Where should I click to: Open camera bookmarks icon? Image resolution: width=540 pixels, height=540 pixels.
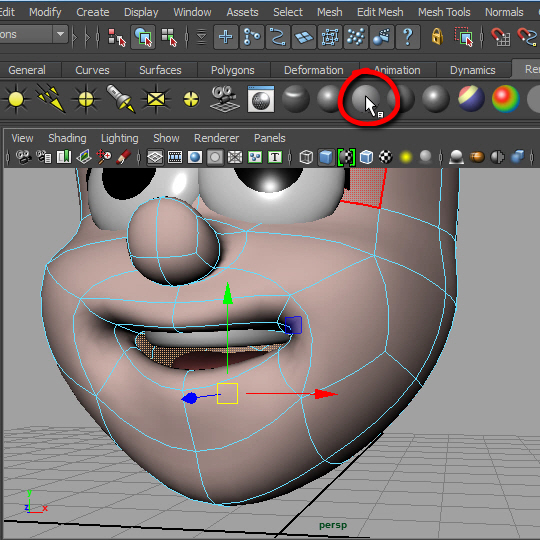64,157
